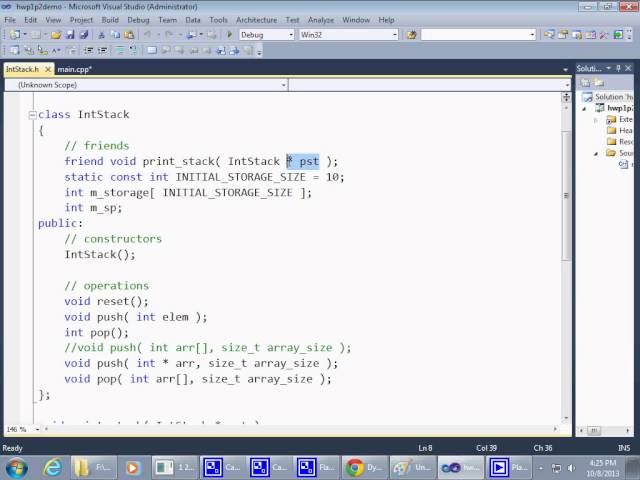Click the Undo arrow icon

(x=147, y=35)
